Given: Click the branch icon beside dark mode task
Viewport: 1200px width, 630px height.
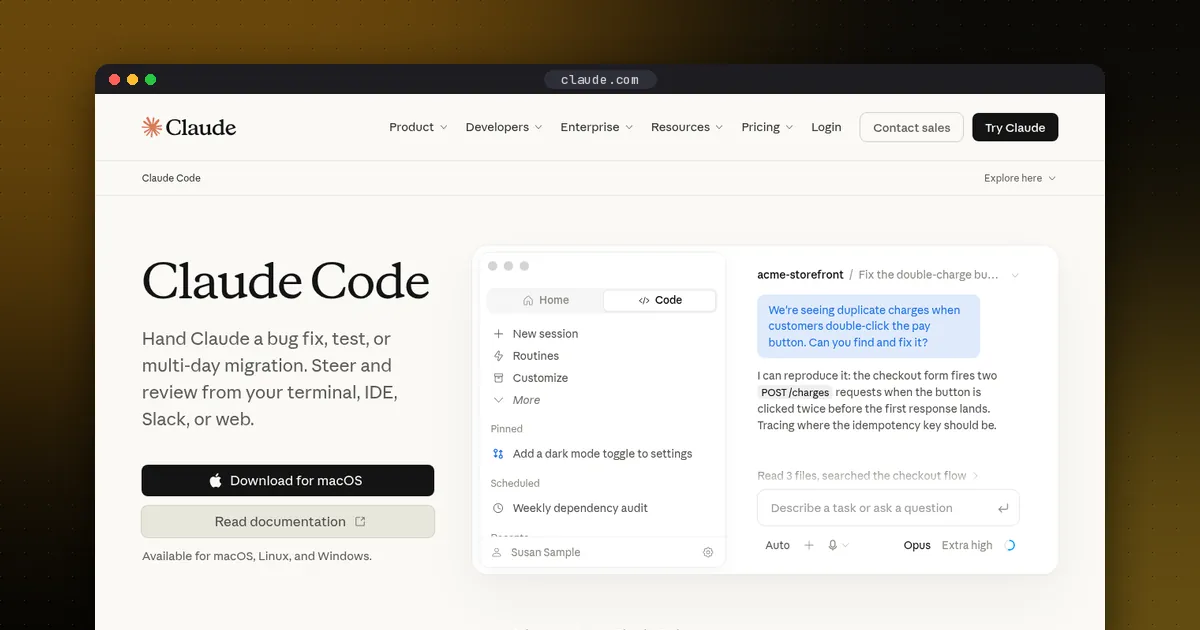Looking at the screenshot, I should pyautogui.click(x=498, y=454).
